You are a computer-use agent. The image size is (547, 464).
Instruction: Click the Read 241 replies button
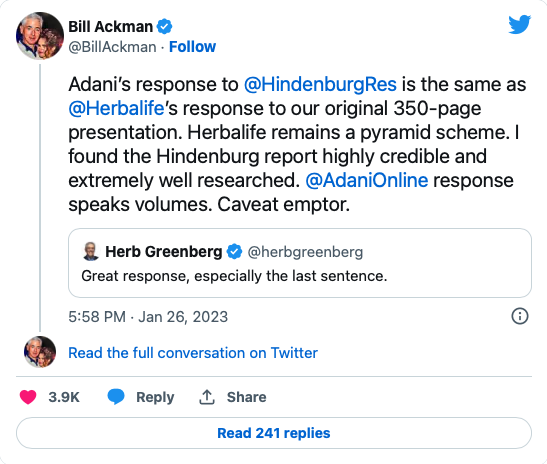(274, 433)
